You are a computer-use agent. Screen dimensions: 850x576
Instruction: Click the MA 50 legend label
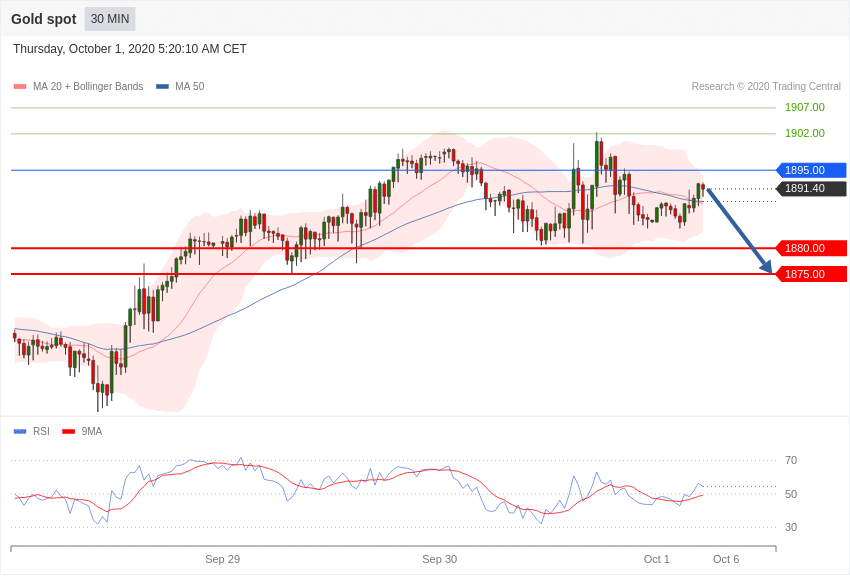(x=190, y=86)
